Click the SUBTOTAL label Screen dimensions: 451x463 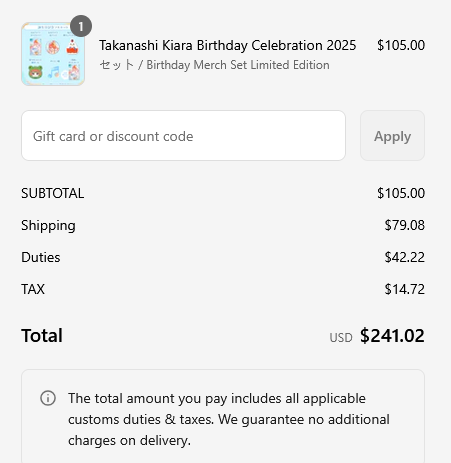(x=53, y=193)
